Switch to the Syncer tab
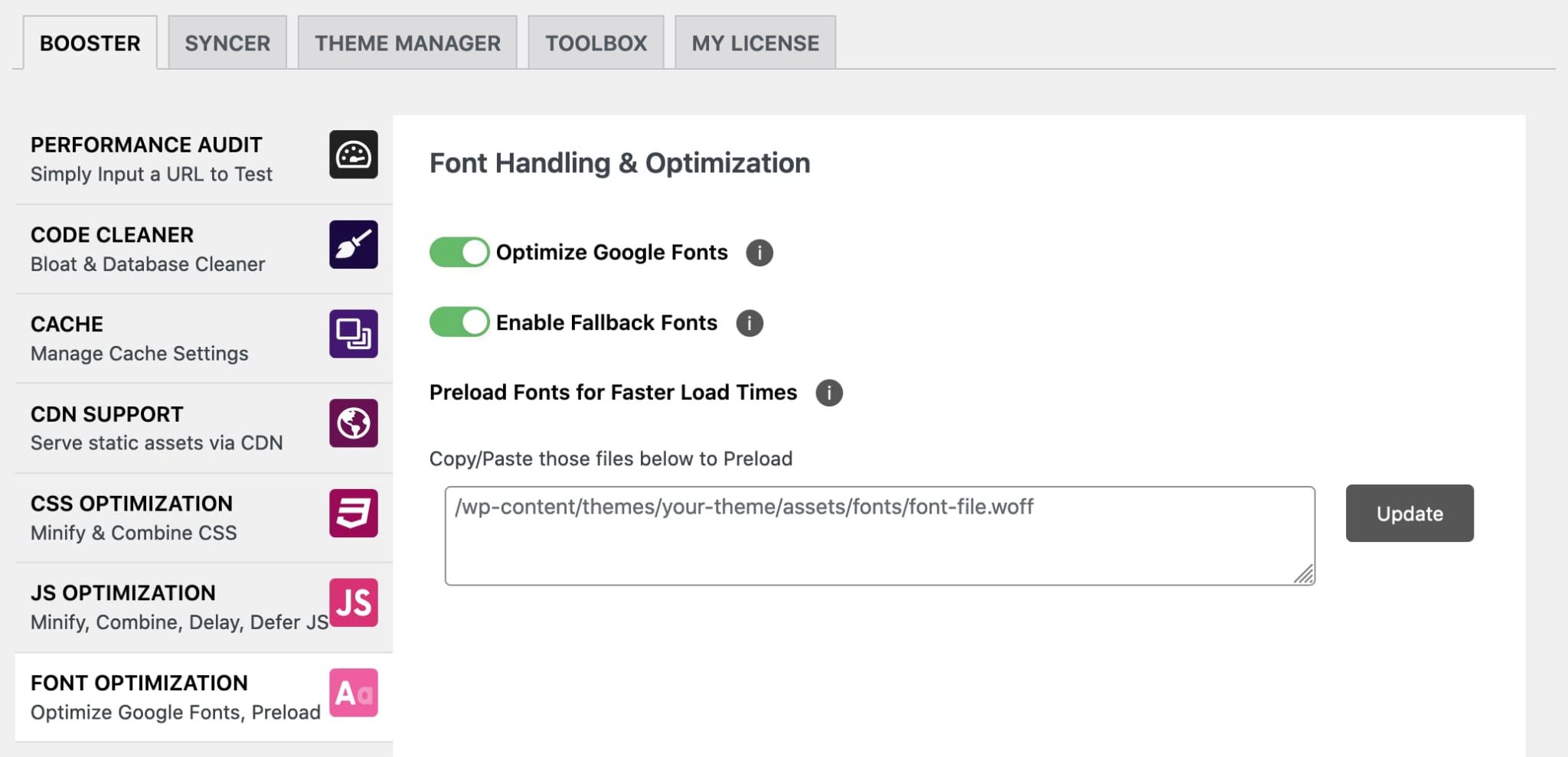1568x757 pixels. tap(227, 43)
